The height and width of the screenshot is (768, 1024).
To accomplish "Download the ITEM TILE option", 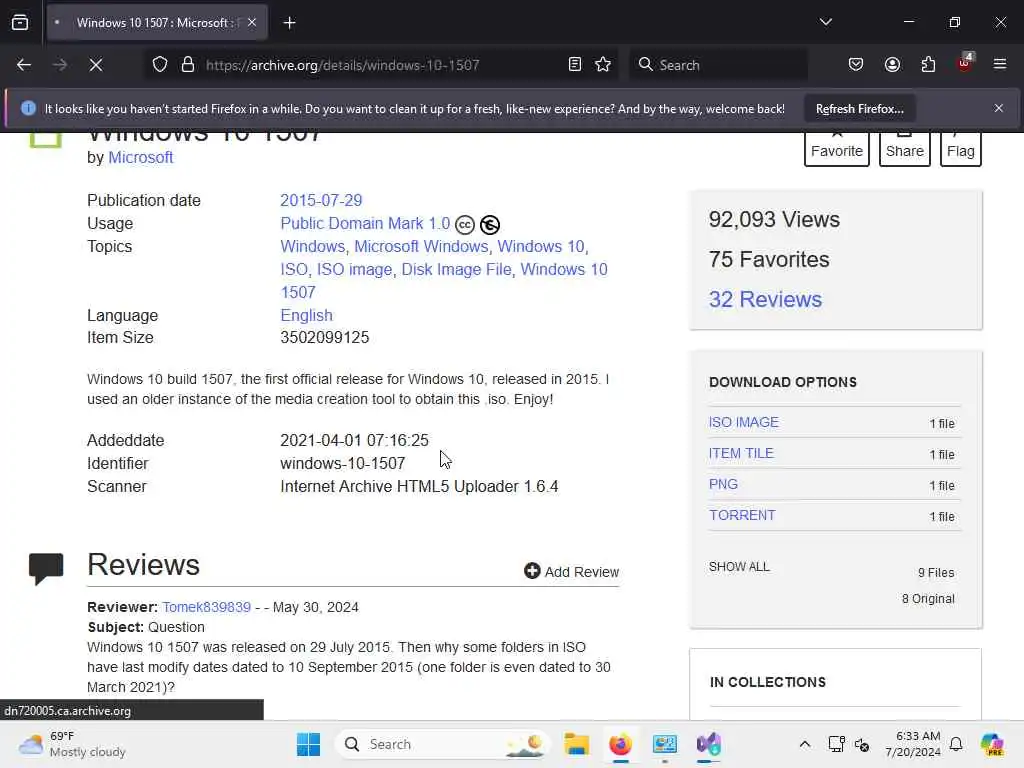I will pos(741,453).
